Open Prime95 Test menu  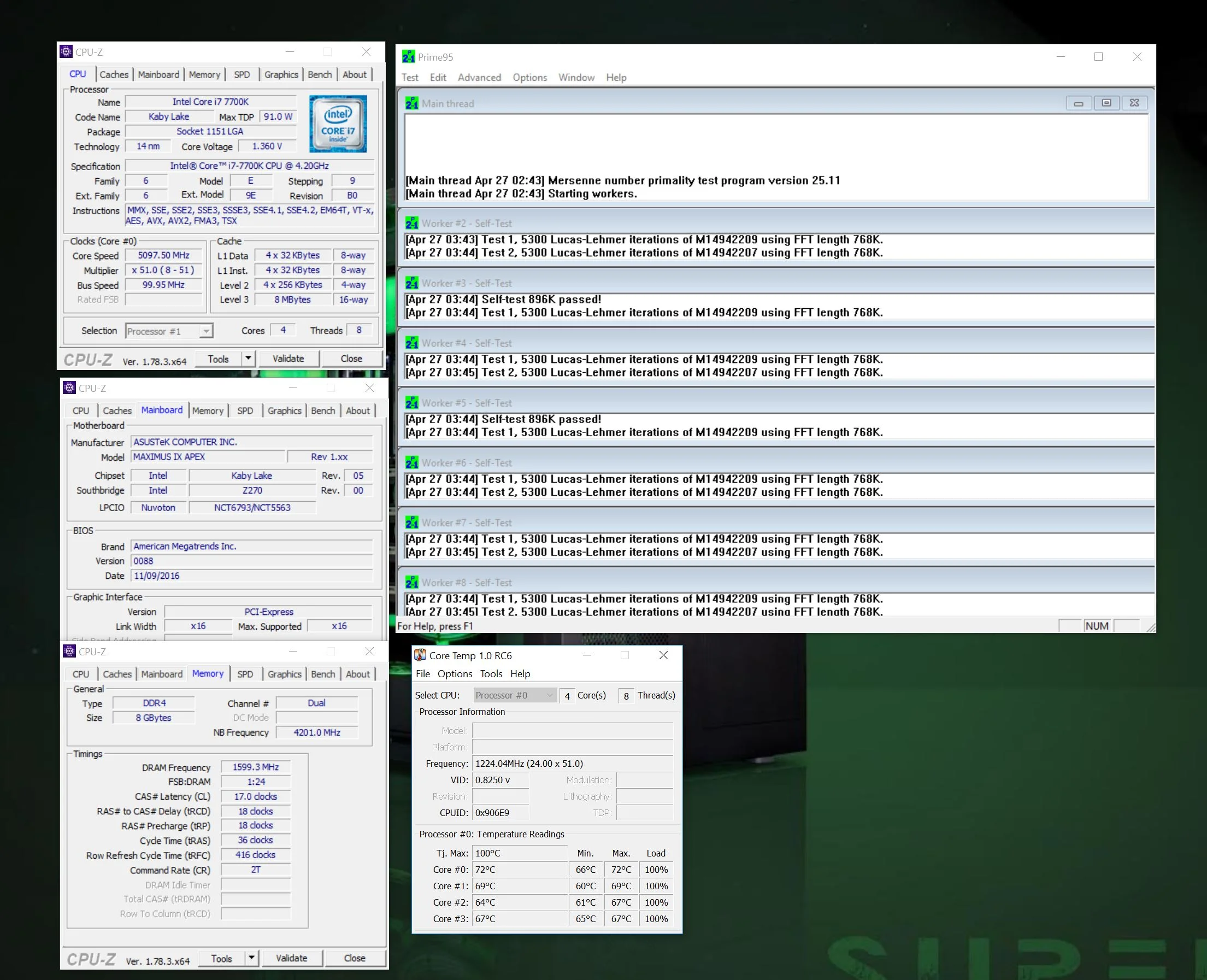pos(410,77)
